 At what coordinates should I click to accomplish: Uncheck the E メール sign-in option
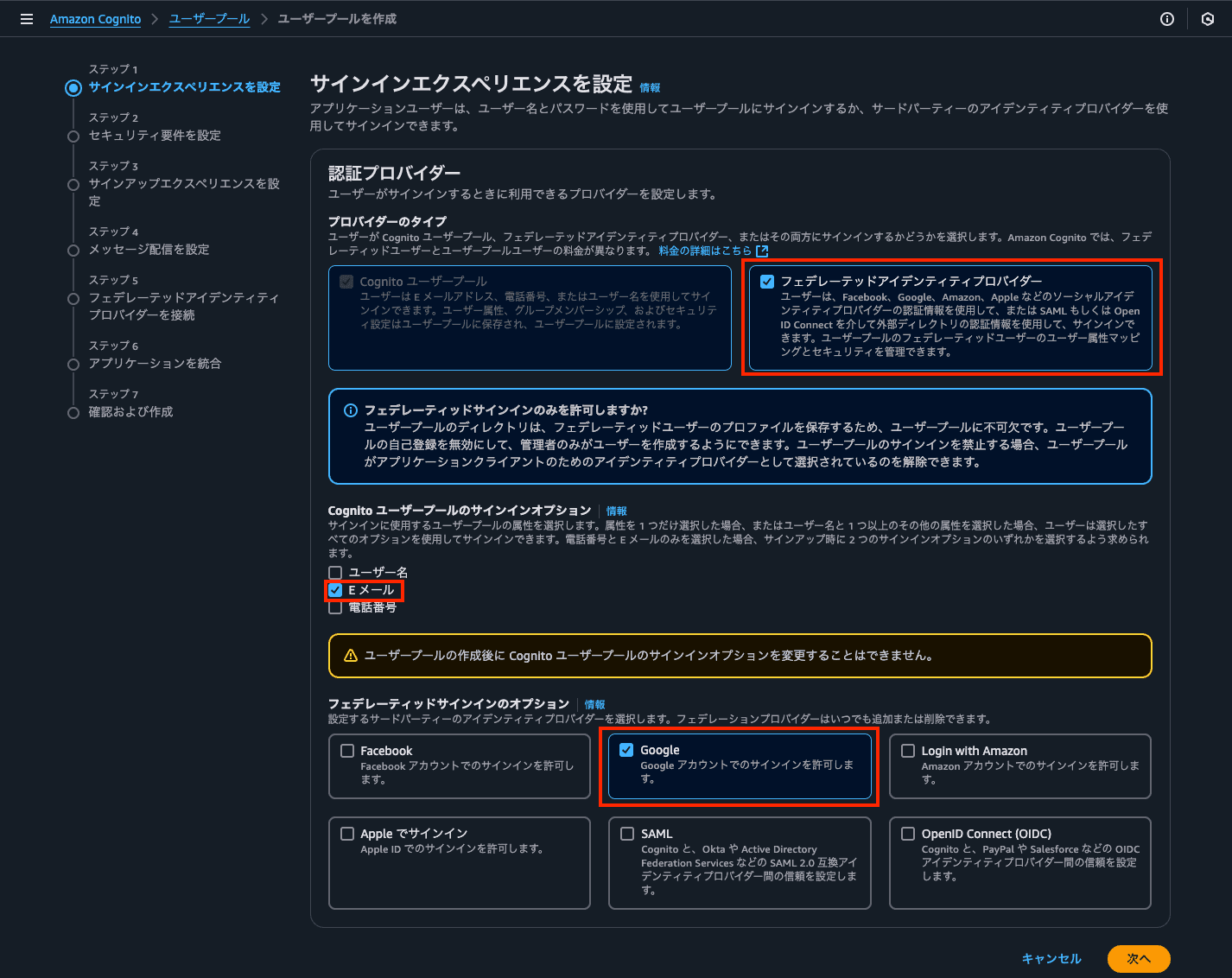click(335, 590)
